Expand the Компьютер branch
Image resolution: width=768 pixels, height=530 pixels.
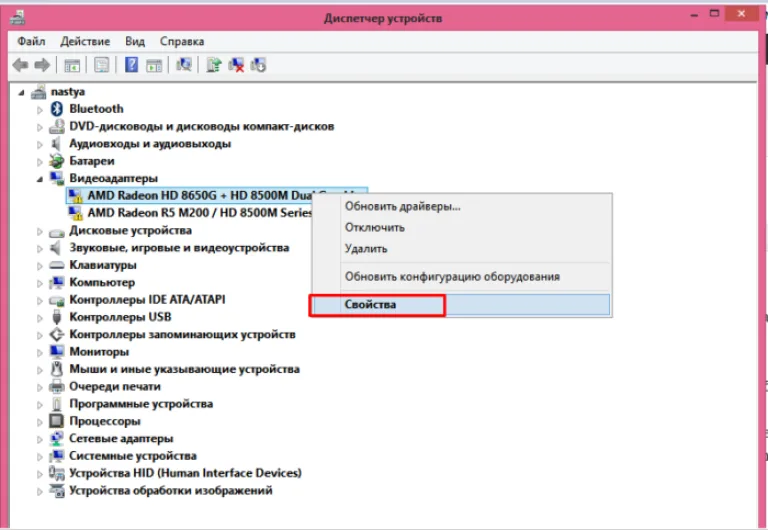[x=40, y=283]
